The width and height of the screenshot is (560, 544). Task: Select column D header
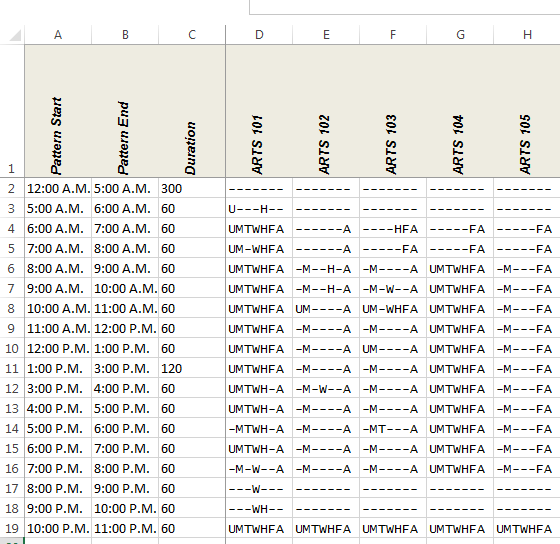(259, 35)
